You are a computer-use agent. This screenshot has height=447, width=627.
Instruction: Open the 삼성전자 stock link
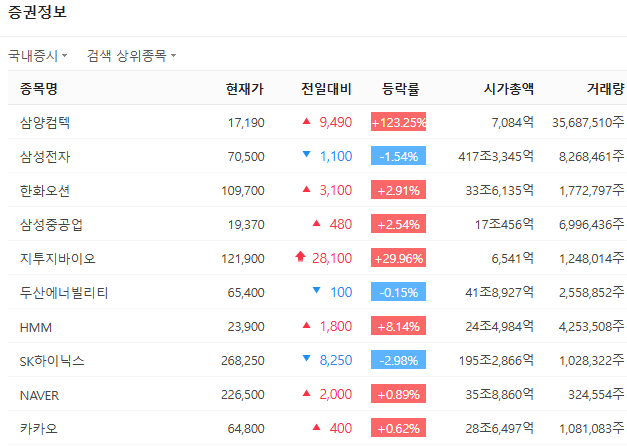tap(45, 156)
